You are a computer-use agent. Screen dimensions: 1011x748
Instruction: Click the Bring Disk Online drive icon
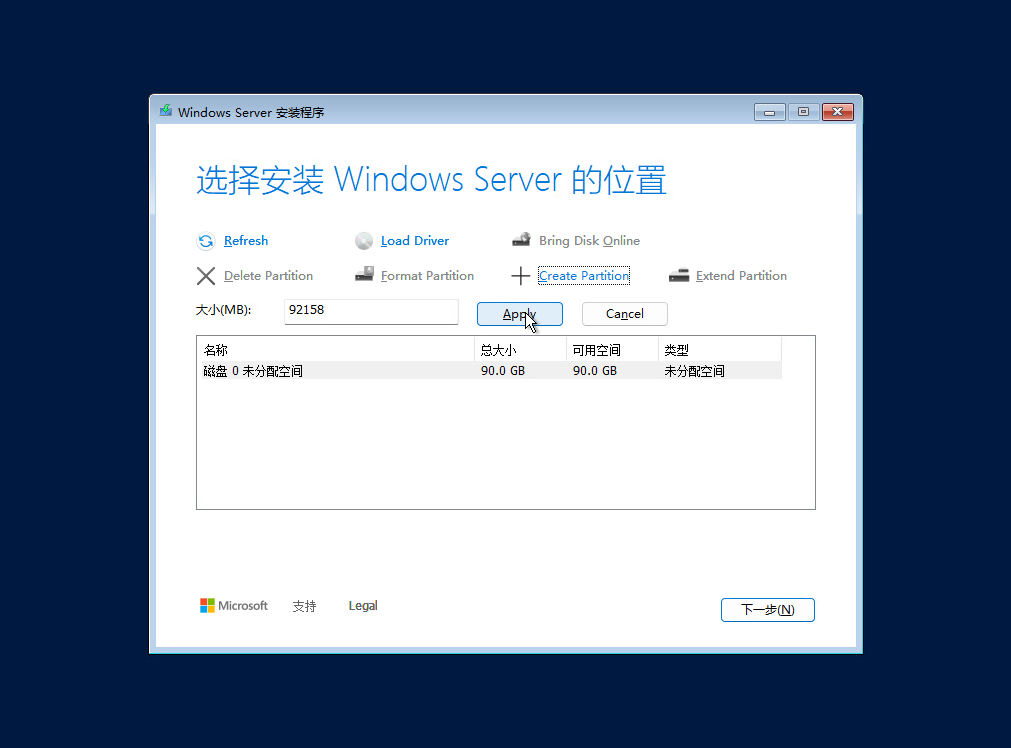click(x=521, y=240)
